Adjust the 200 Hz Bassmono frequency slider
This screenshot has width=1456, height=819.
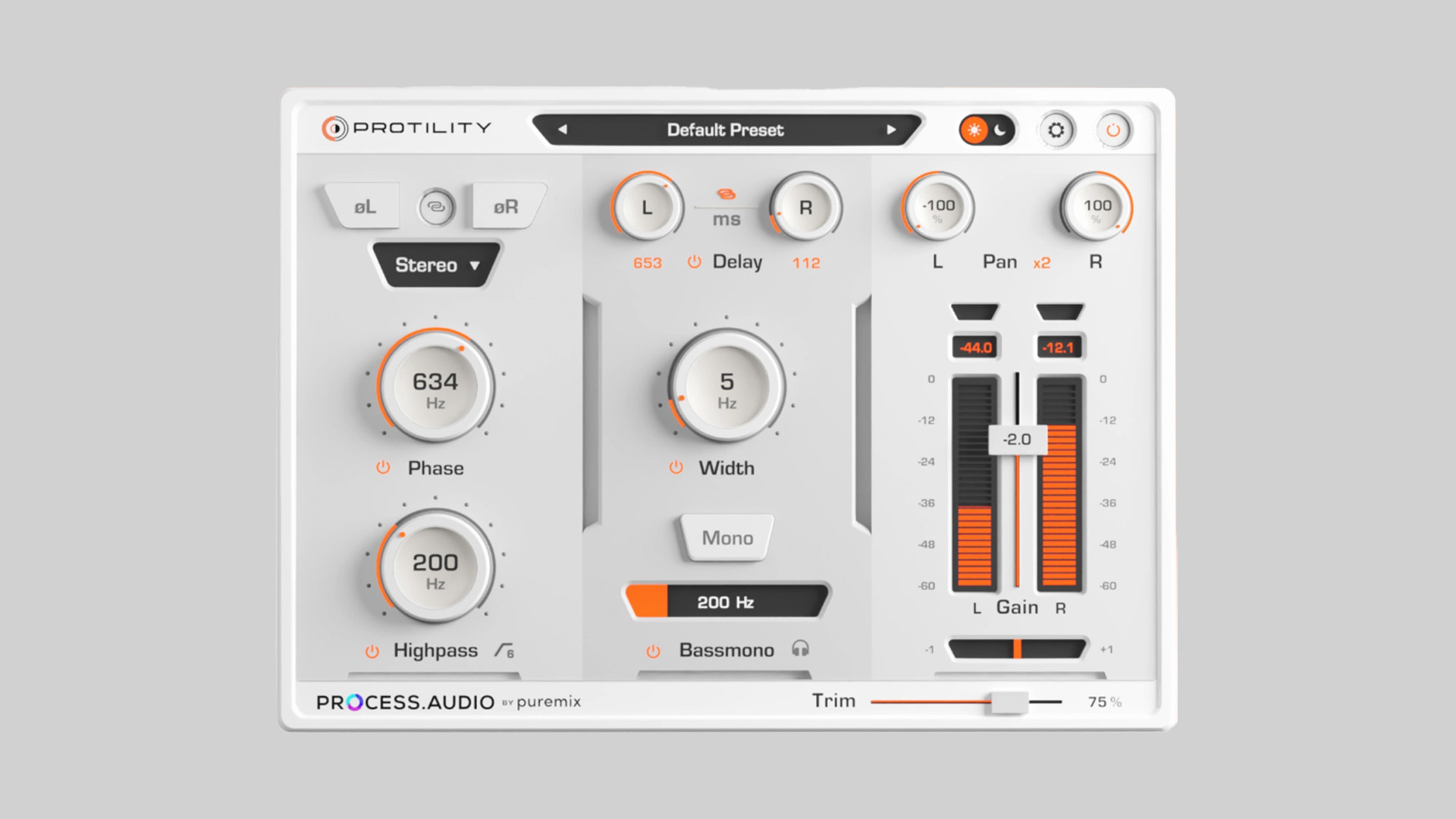(726, 601)
